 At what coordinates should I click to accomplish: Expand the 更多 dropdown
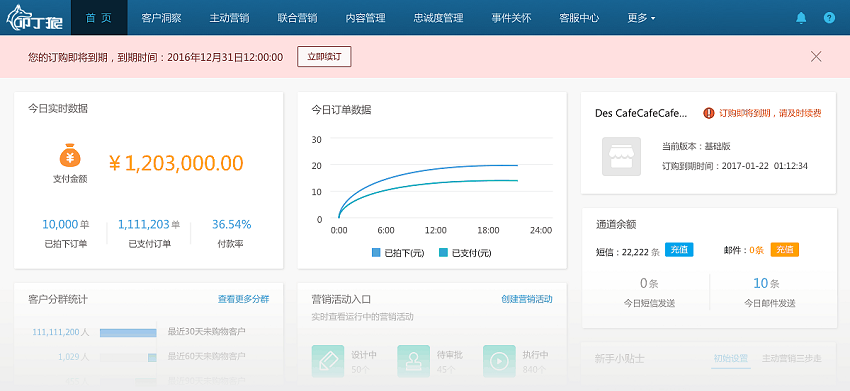point(641,18)
